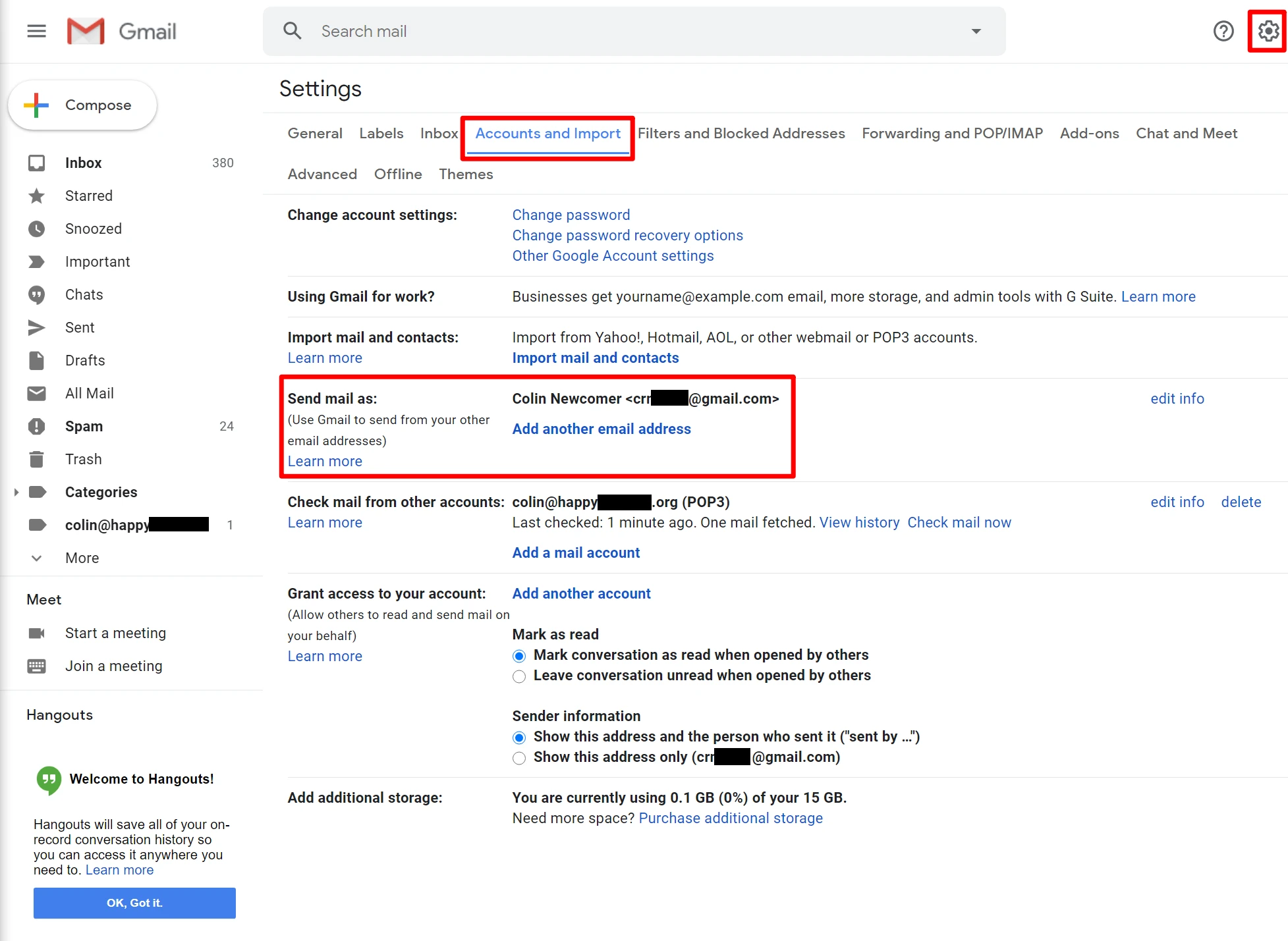The width and height of the screenshot is (1288, 941).
Task: Click the Trash sidebar icon
Action: click(37, 459)
